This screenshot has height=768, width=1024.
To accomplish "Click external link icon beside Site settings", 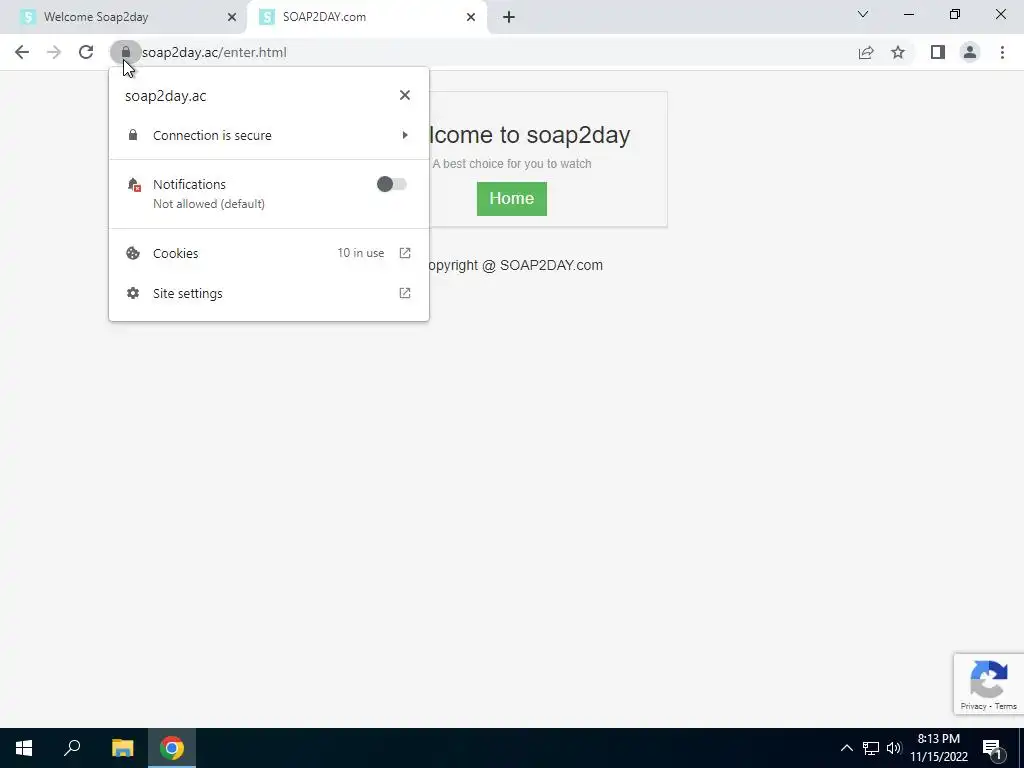I will pyautogui.click(x=405, y=293).
